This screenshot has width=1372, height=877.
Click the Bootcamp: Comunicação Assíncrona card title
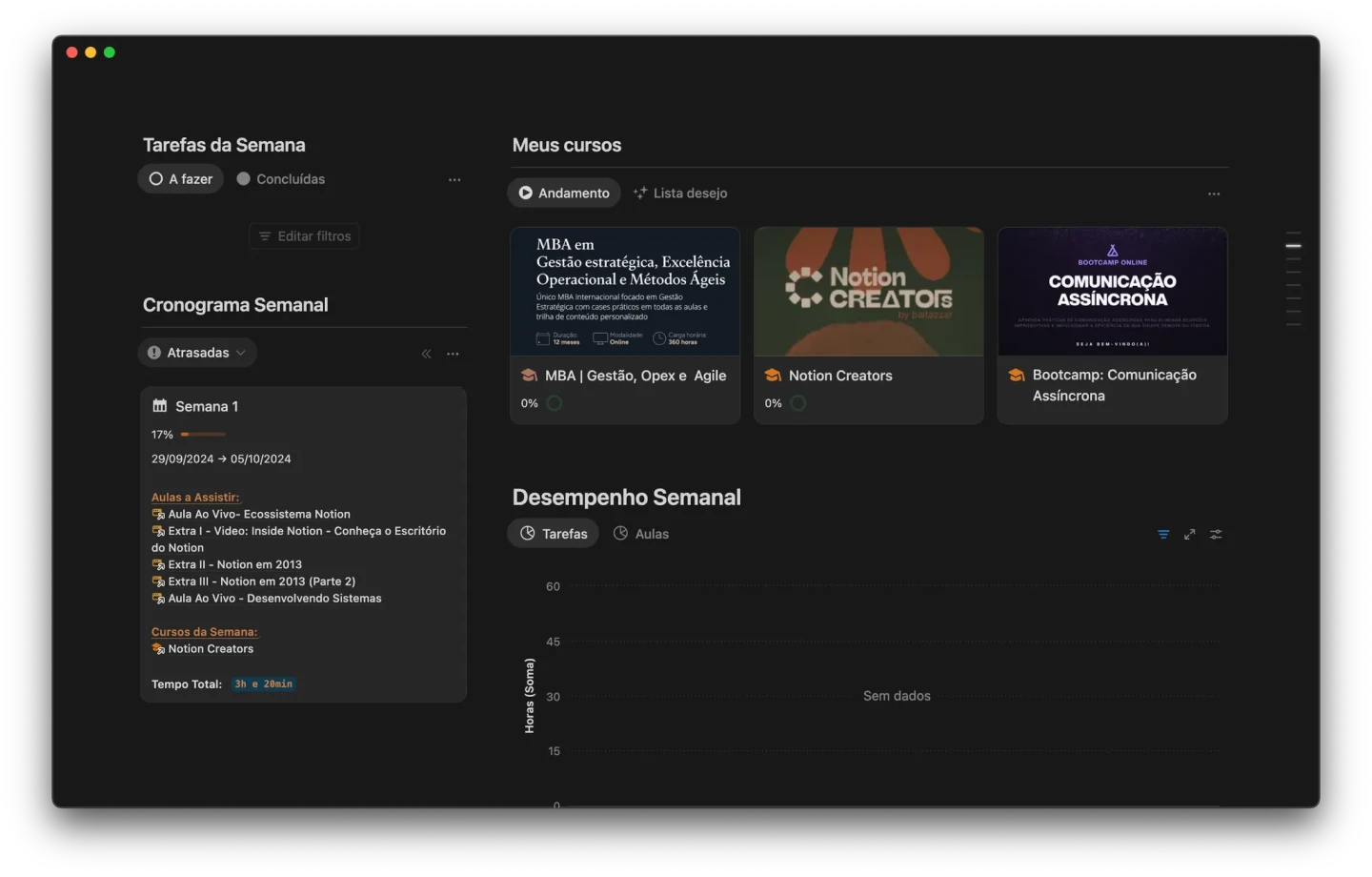(x=1115, y=385)
